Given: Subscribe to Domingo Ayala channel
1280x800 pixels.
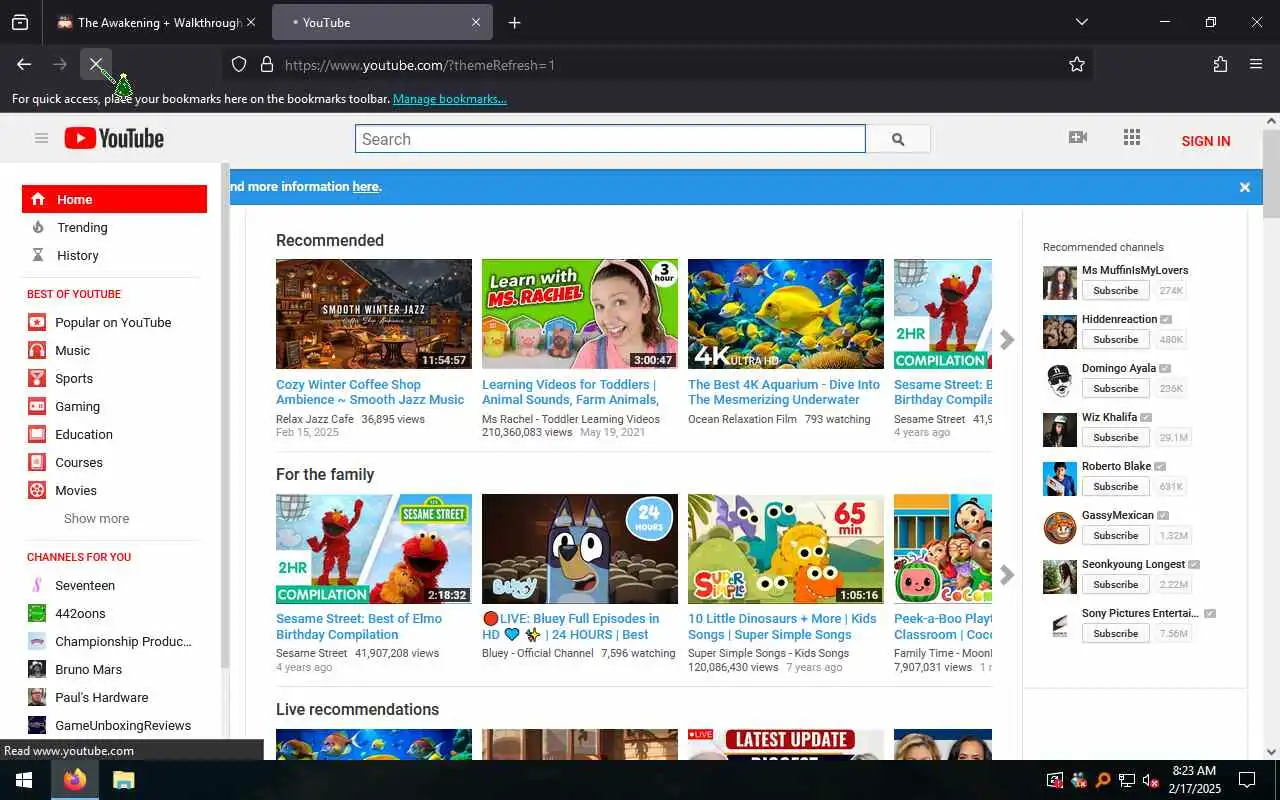Looking at the screenshot, I should [x=1115, y=388].
